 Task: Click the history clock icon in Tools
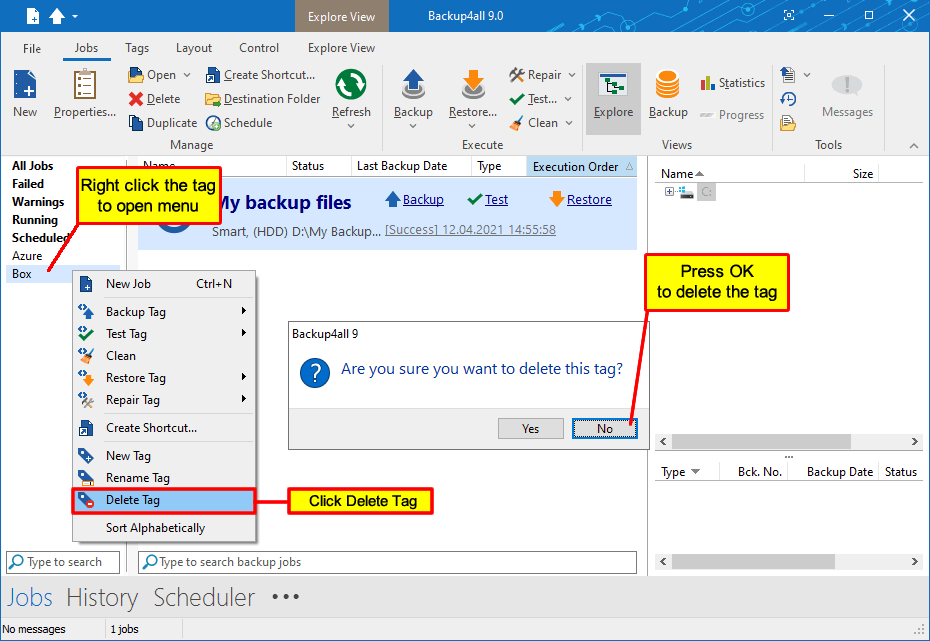[788, 99]
